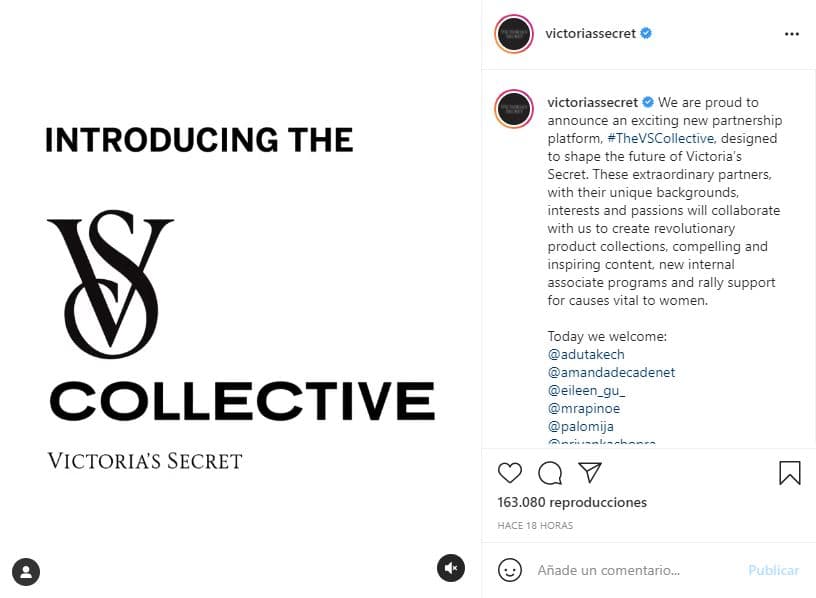
Task: Click the victoriassecret username in the caption
Action: [593, 101]
